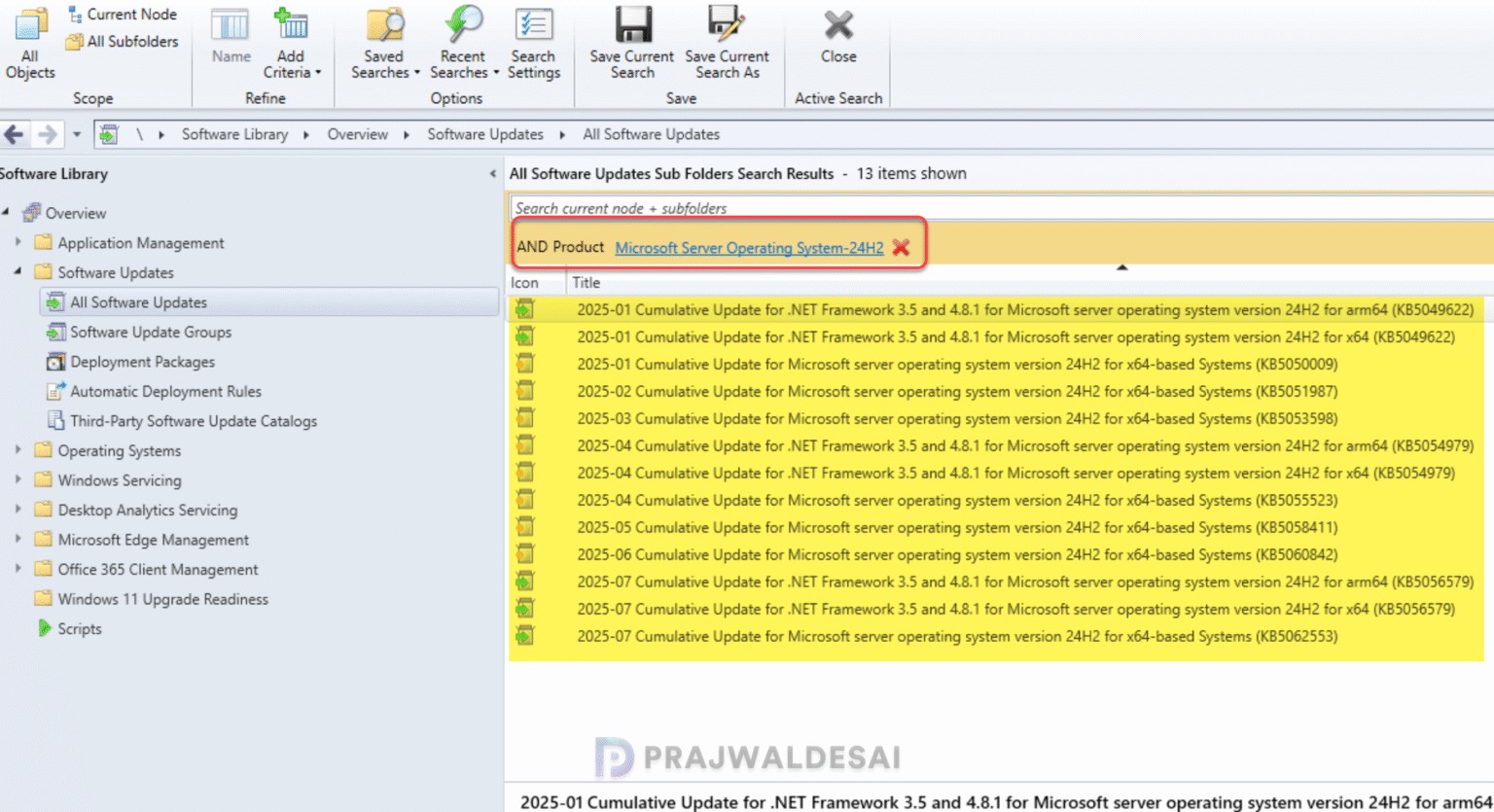Click the icon for the KB5056579 arm64 update
The width and height of the screenshot is (1494, 812).
(x=525, y=582)
